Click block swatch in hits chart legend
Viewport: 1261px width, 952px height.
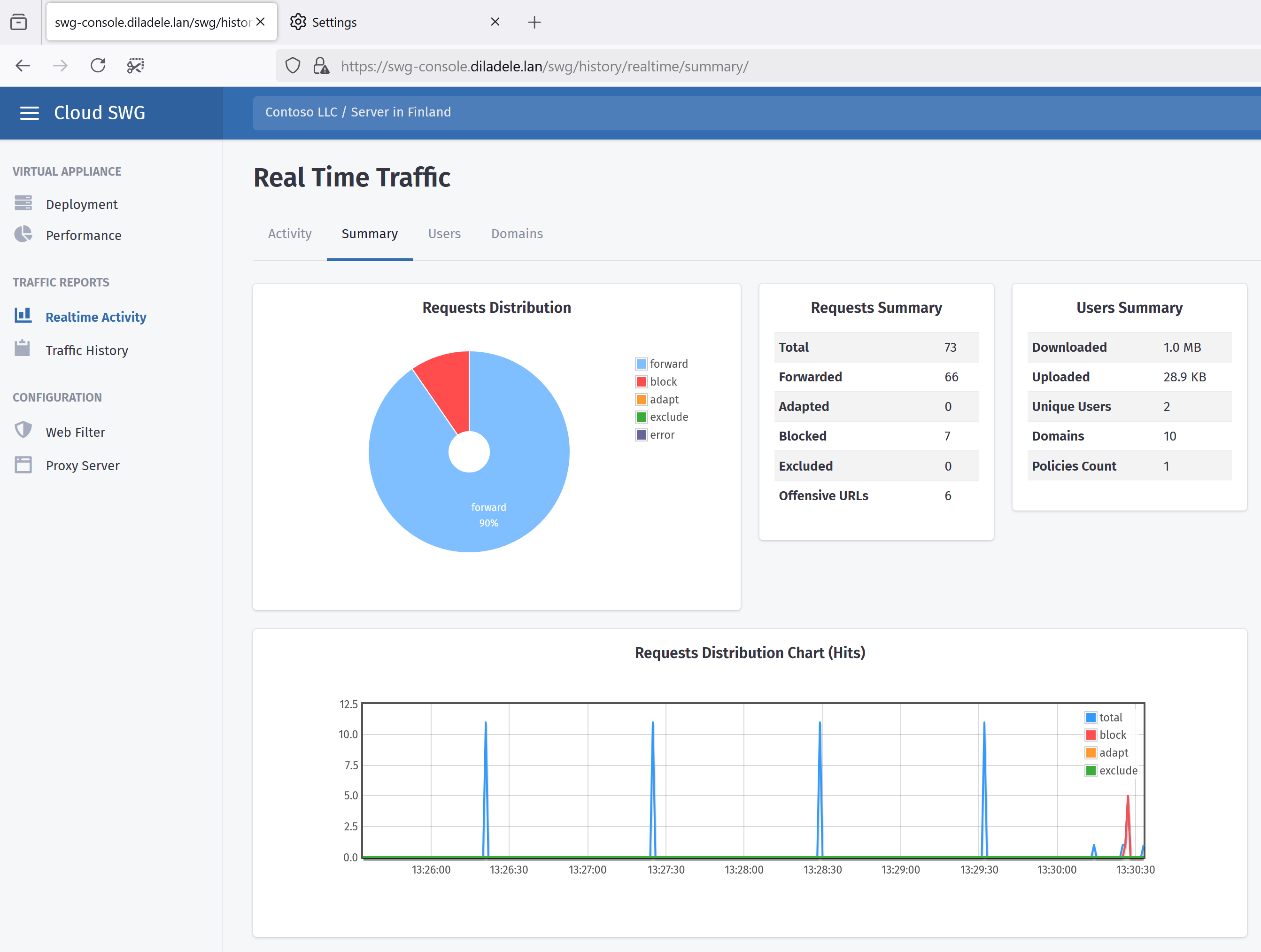click(1091, 735)
